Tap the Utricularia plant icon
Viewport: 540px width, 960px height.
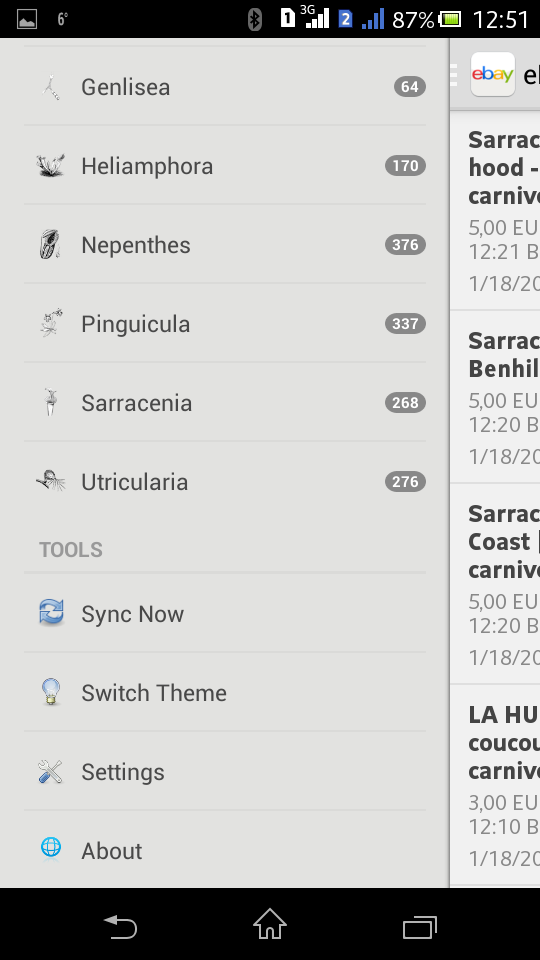51,481
